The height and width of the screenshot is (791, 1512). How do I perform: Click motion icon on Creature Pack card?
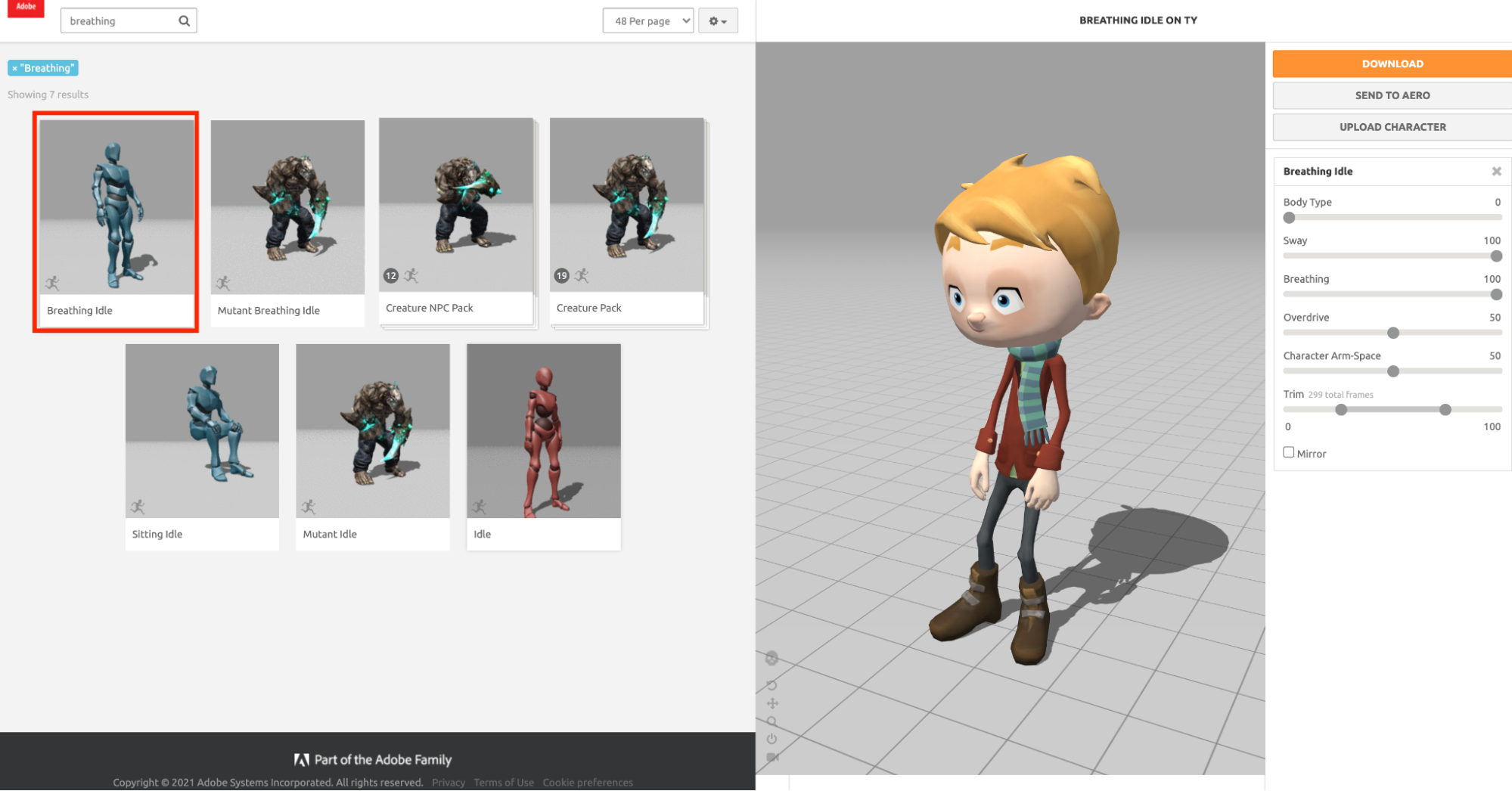582,275
